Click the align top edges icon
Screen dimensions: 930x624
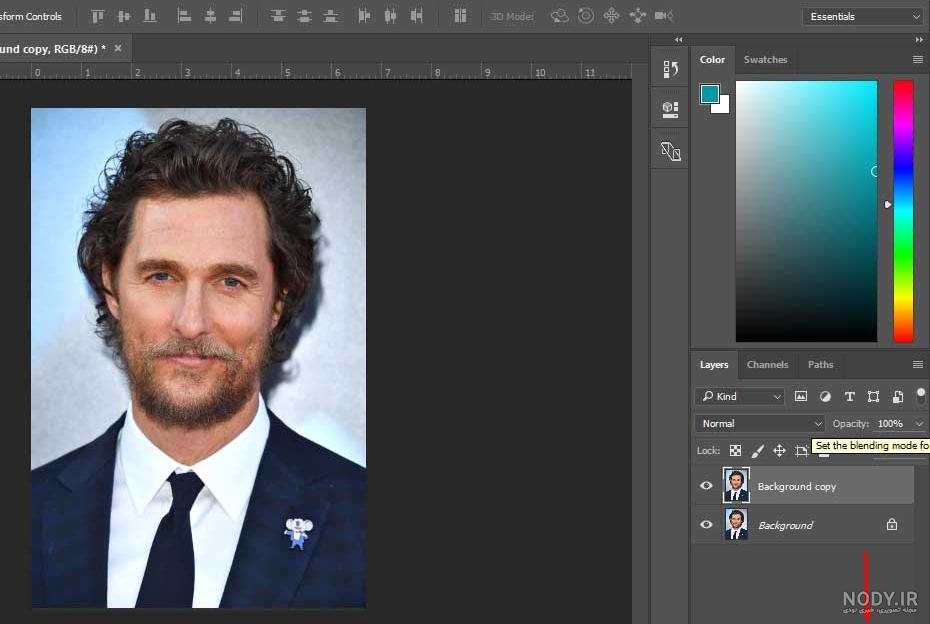click(x=97, y=16)
